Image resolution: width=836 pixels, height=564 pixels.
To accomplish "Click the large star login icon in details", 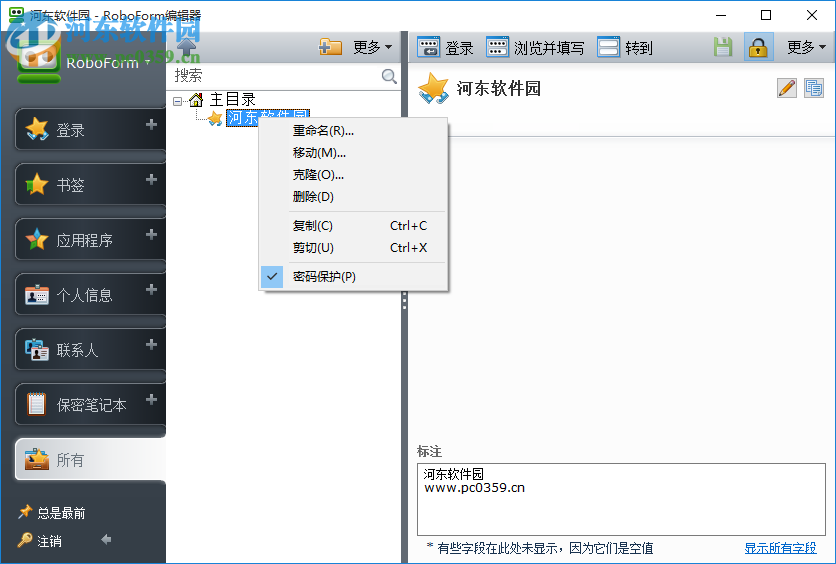I will (x=433, y=88).
